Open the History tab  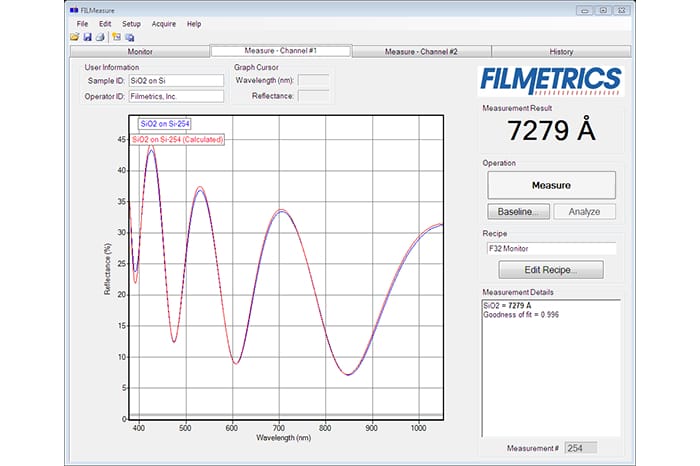click(561, 51)
